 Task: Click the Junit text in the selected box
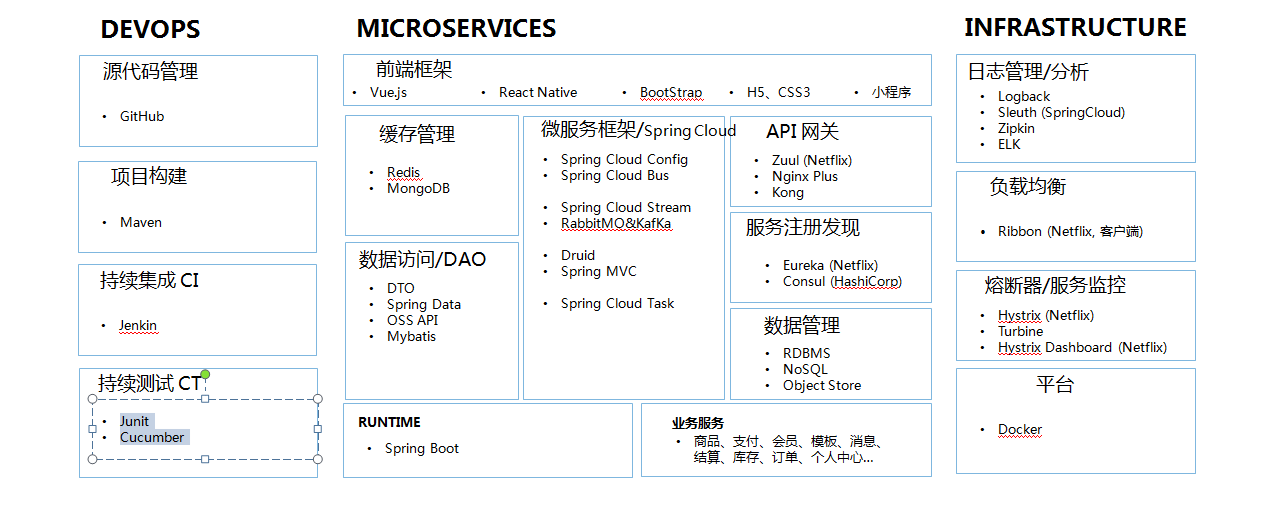(x=135, y=421)
